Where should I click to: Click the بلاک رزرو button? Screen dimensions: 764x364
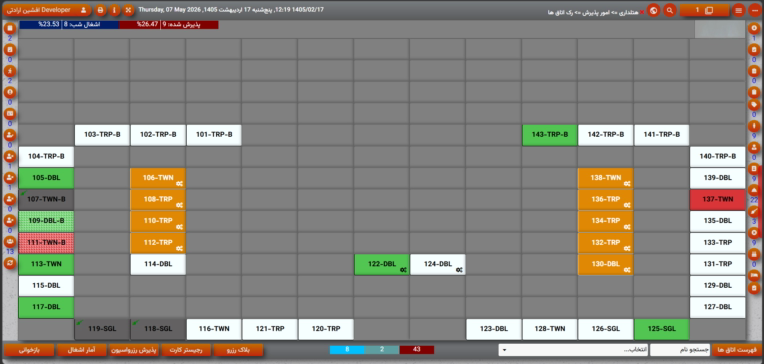(238, 350)
